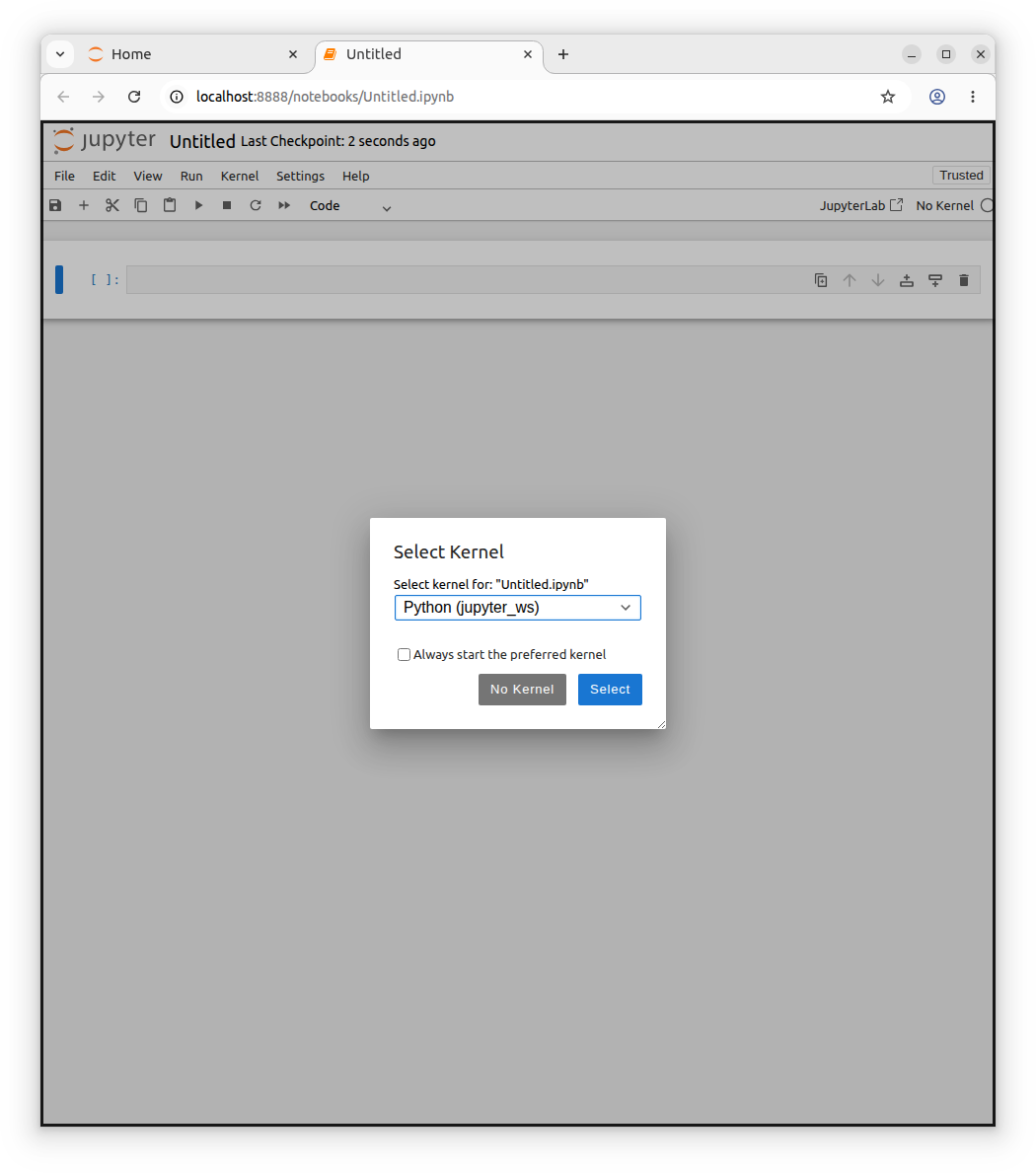Move cell up arrow icon
Viewport: 1036px width, 1173px height.
click(x=849, y=280)
